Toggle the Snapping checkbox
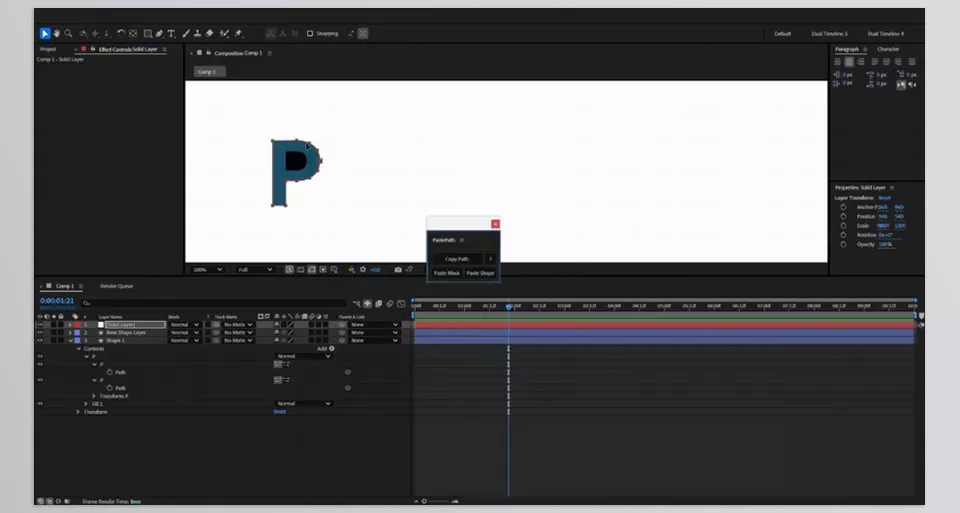This screenshot has width=960, height=513. coord(310,34)
